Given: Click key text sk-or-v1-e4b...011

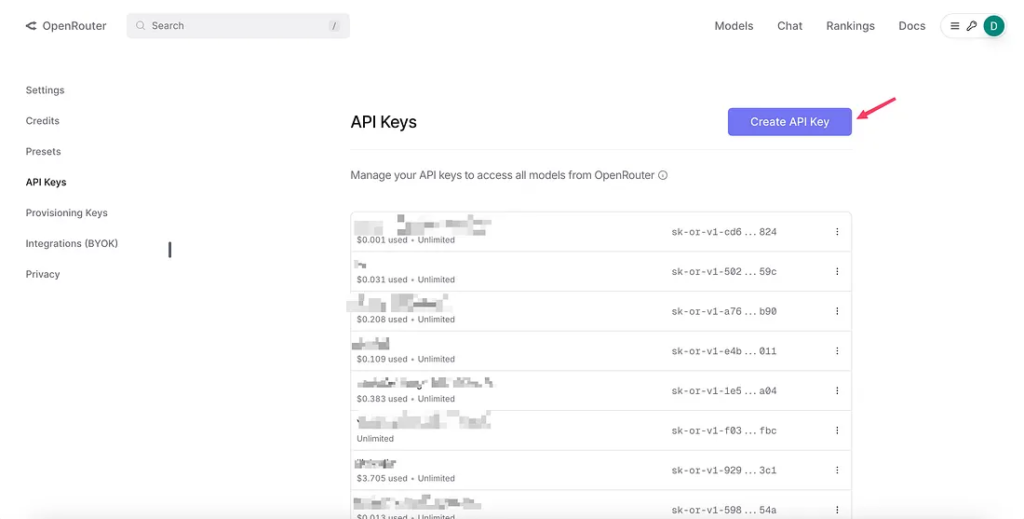Looking at the screenshot, I should pos(724,351).
